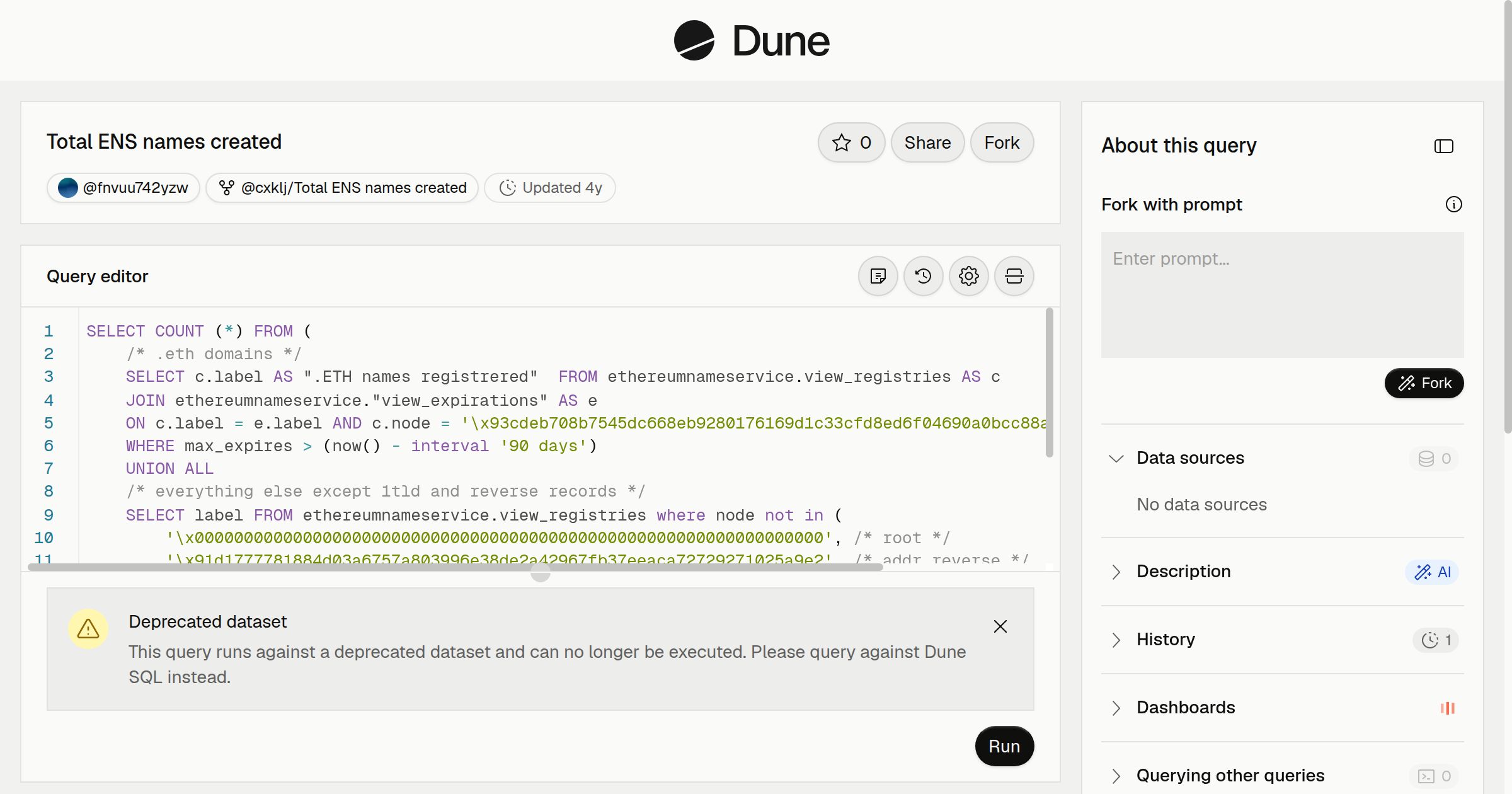Screen dimensions: 1512x794
Task: Click the 'Query editor' heading
Action: tap(98, 276)
